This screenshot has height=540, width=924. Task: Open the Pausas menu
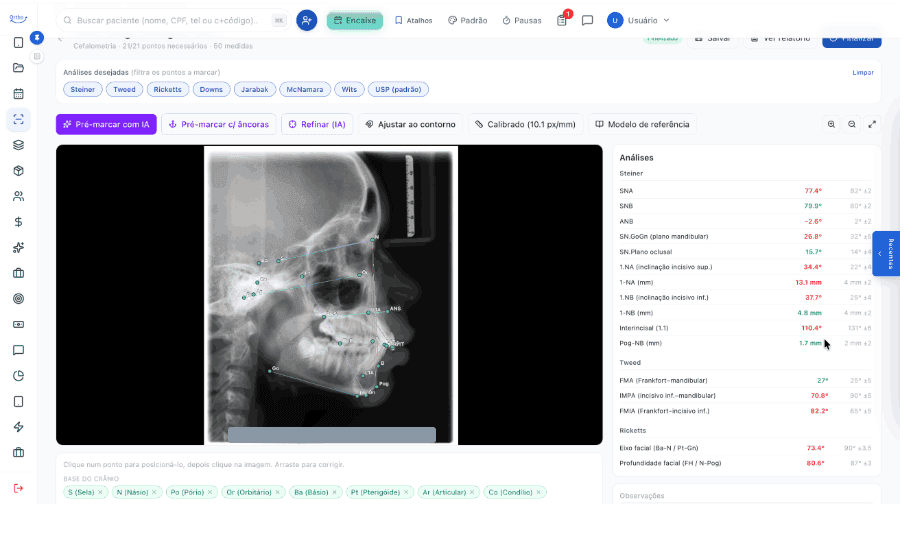[522, 20]
